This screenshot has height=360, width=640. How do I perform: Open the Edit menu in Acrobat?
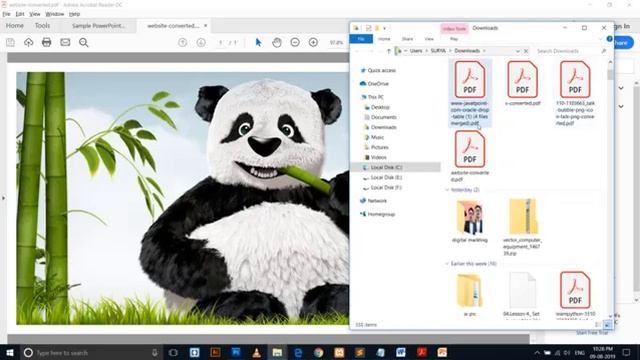pyautogui.click(x=20, y=14)
